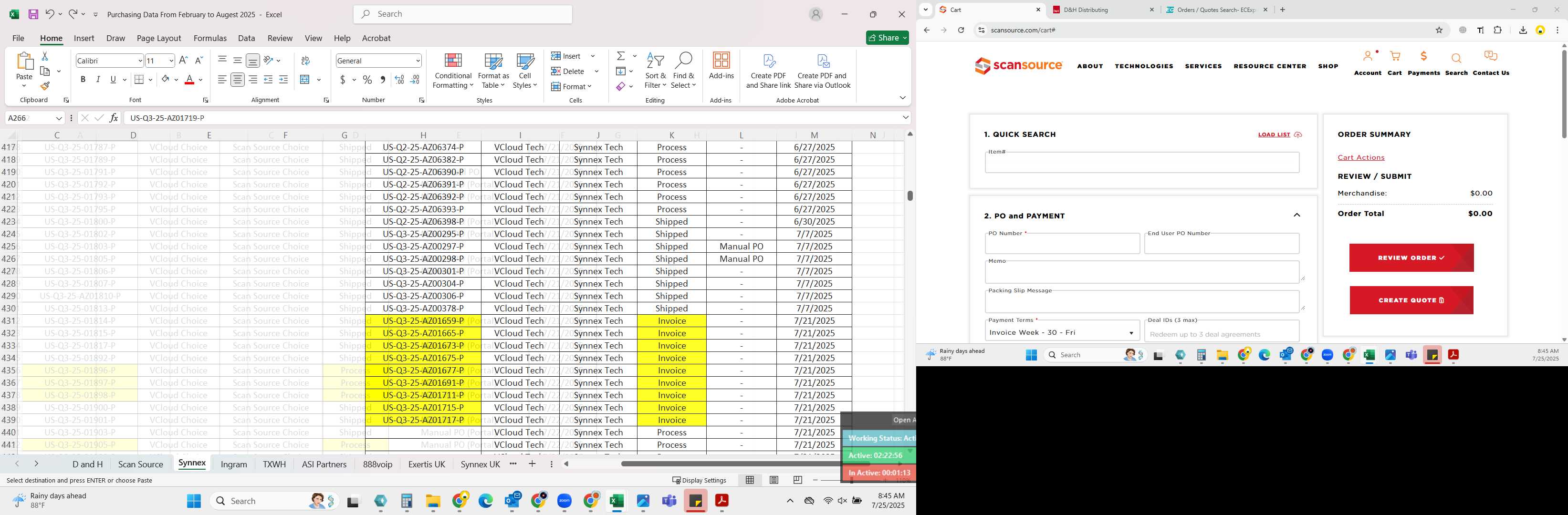This screenshot has height=515, width=1568.
Task: Open the Windows Start button
Action: pyautogui.click(x=194, y=501)
